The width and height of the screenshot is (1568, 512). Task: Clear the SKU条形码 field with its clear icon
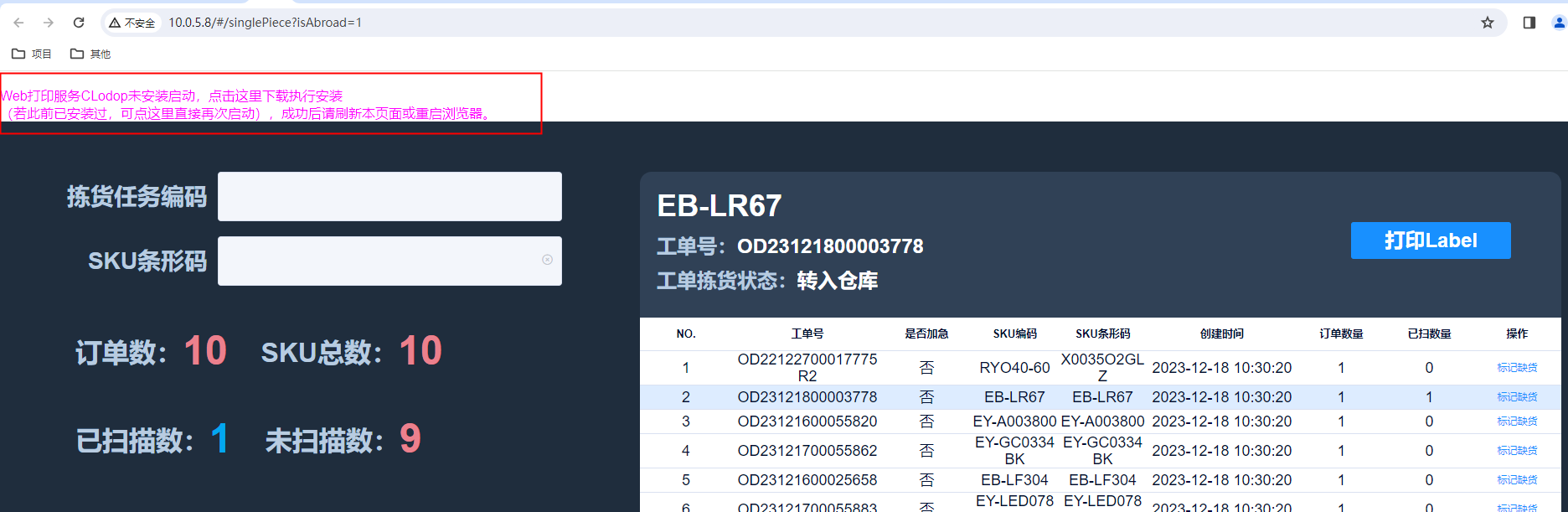click(x=547, y=260)
